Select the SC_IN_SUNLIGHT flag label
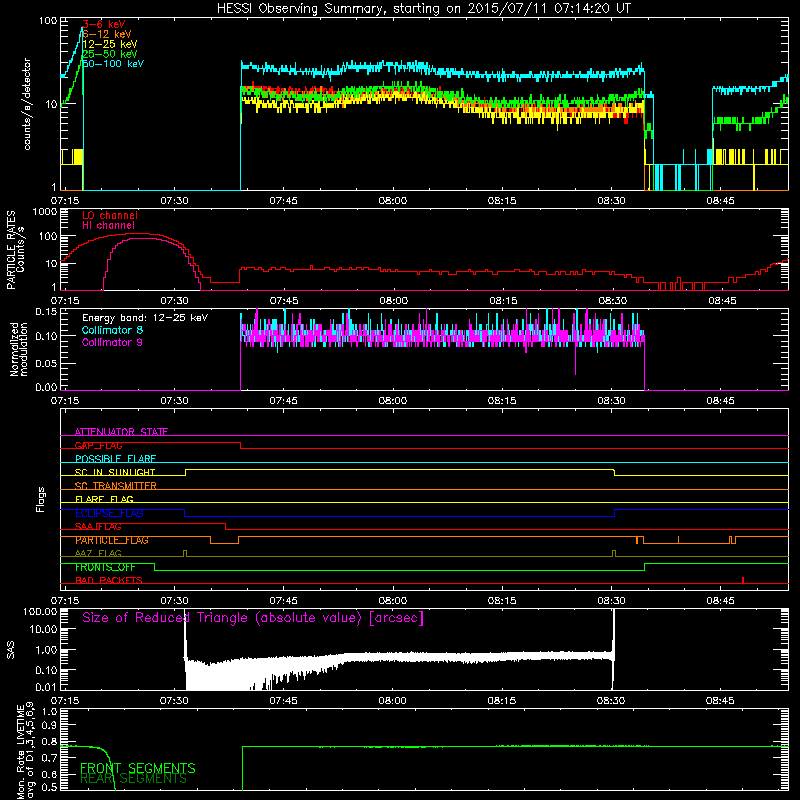Viewport: 800px width, 800px height. tap(115, 472)
